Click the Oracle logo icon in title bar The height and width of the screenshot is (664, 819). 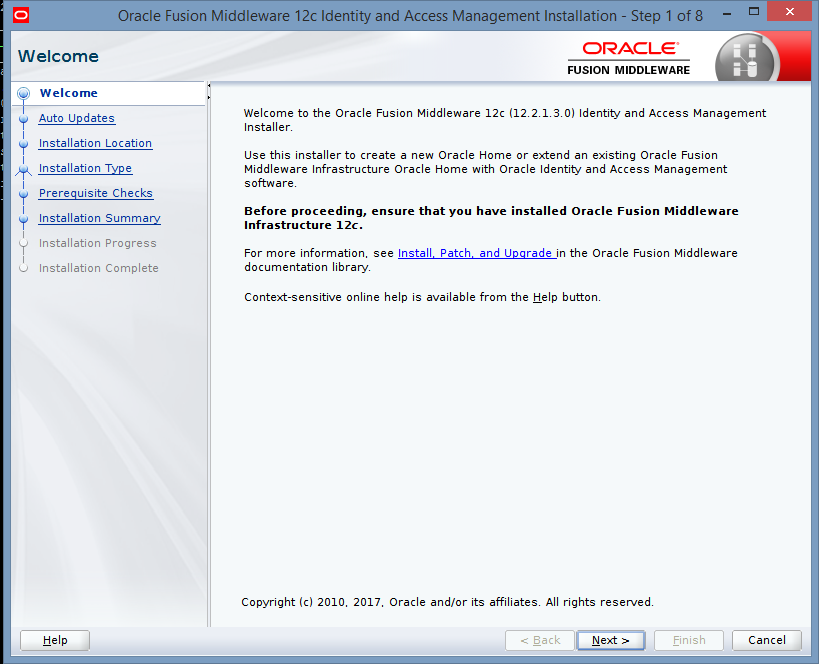coord(21,15)
